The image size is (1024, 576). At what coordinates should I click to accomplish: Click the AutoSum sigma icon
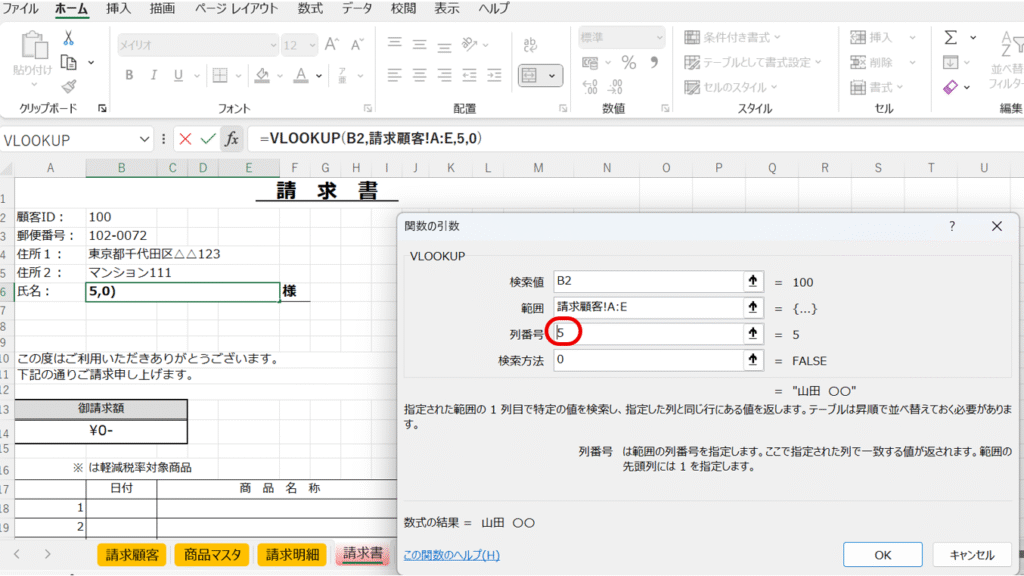[950, 37]
